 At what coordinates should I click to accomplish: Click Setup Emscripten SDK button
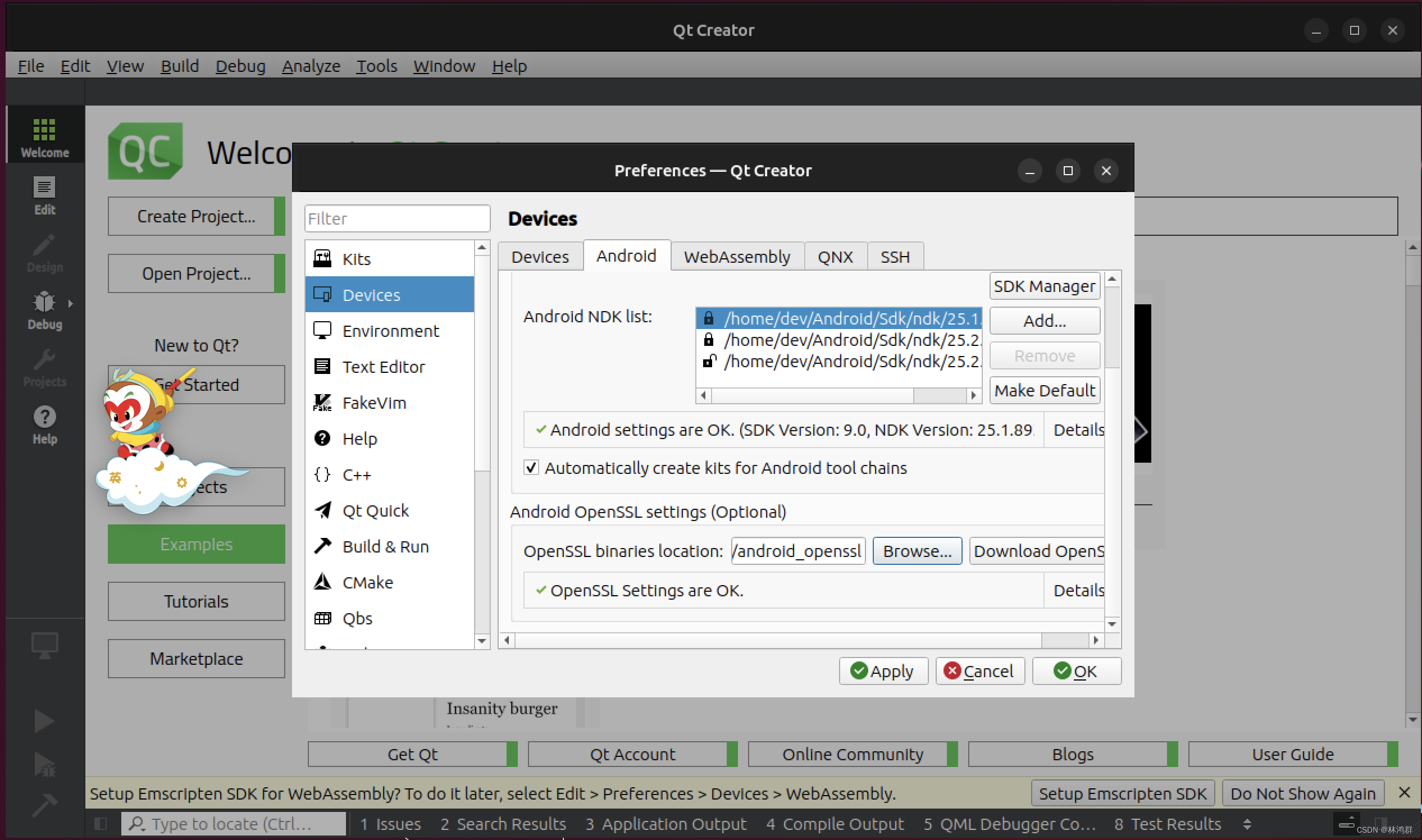(x=1123, y=793)
